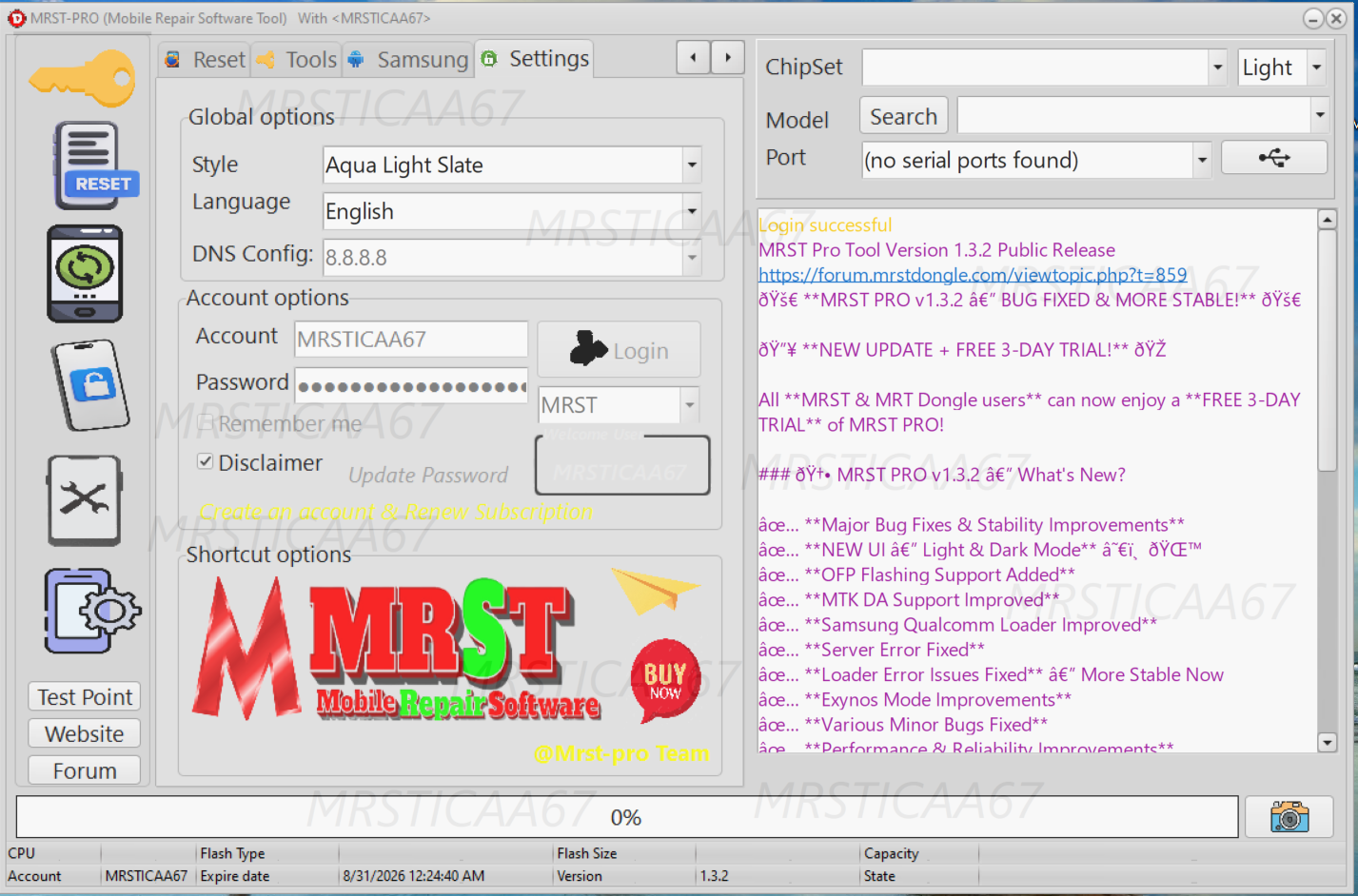The height and width of the screenshot is (896, 1358).
Task: Click into the Account input field
Action: (x=411, y=339)
